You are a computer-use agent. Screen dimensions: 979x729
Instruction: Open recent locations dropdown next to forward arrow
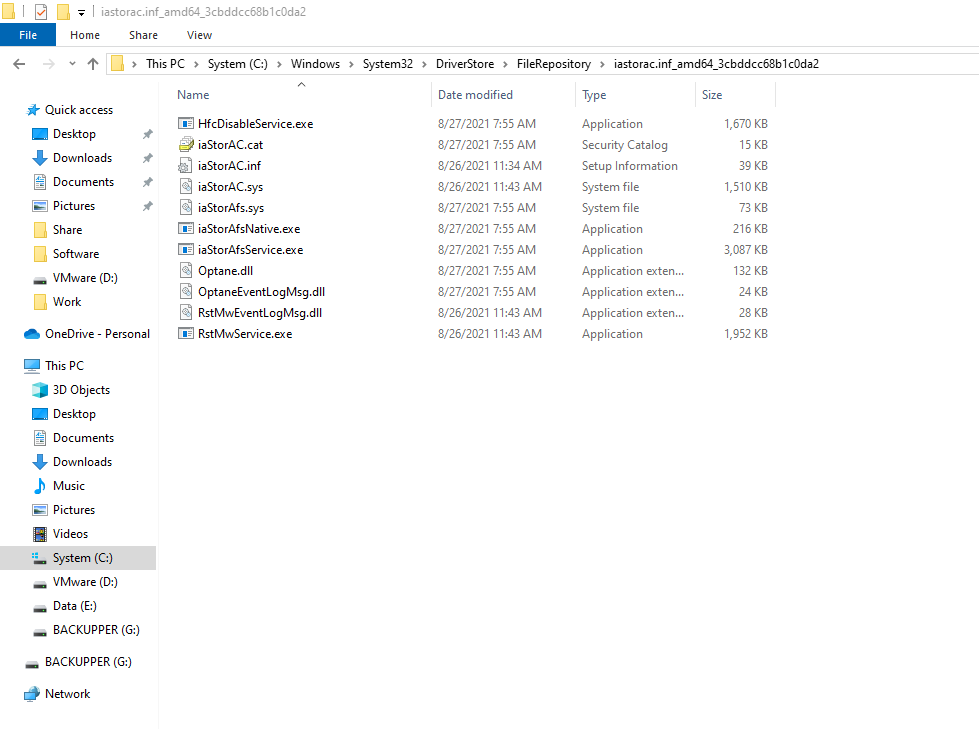71,63
